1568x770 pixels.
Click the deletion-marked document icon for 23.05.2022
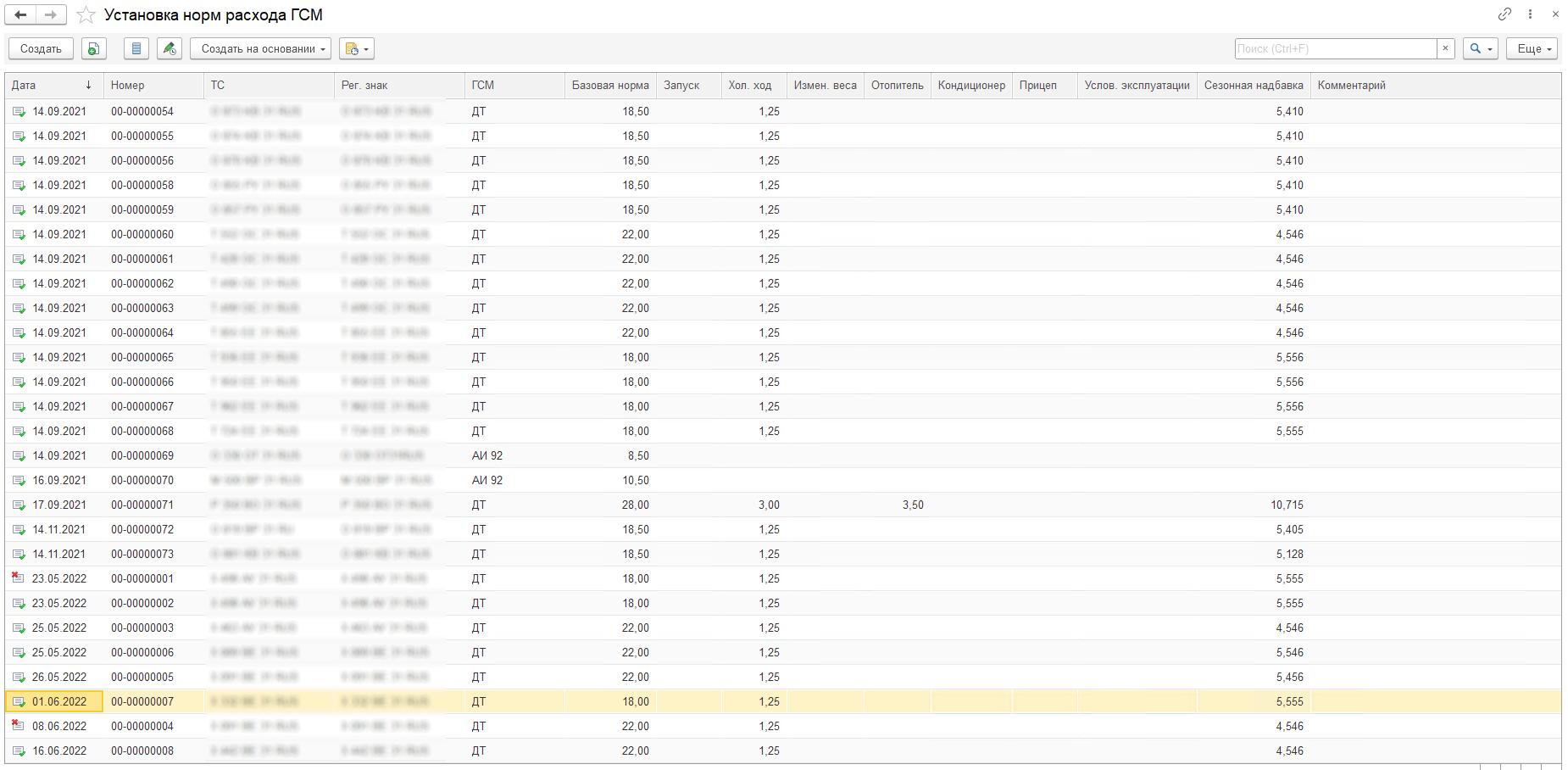point(18,578)
